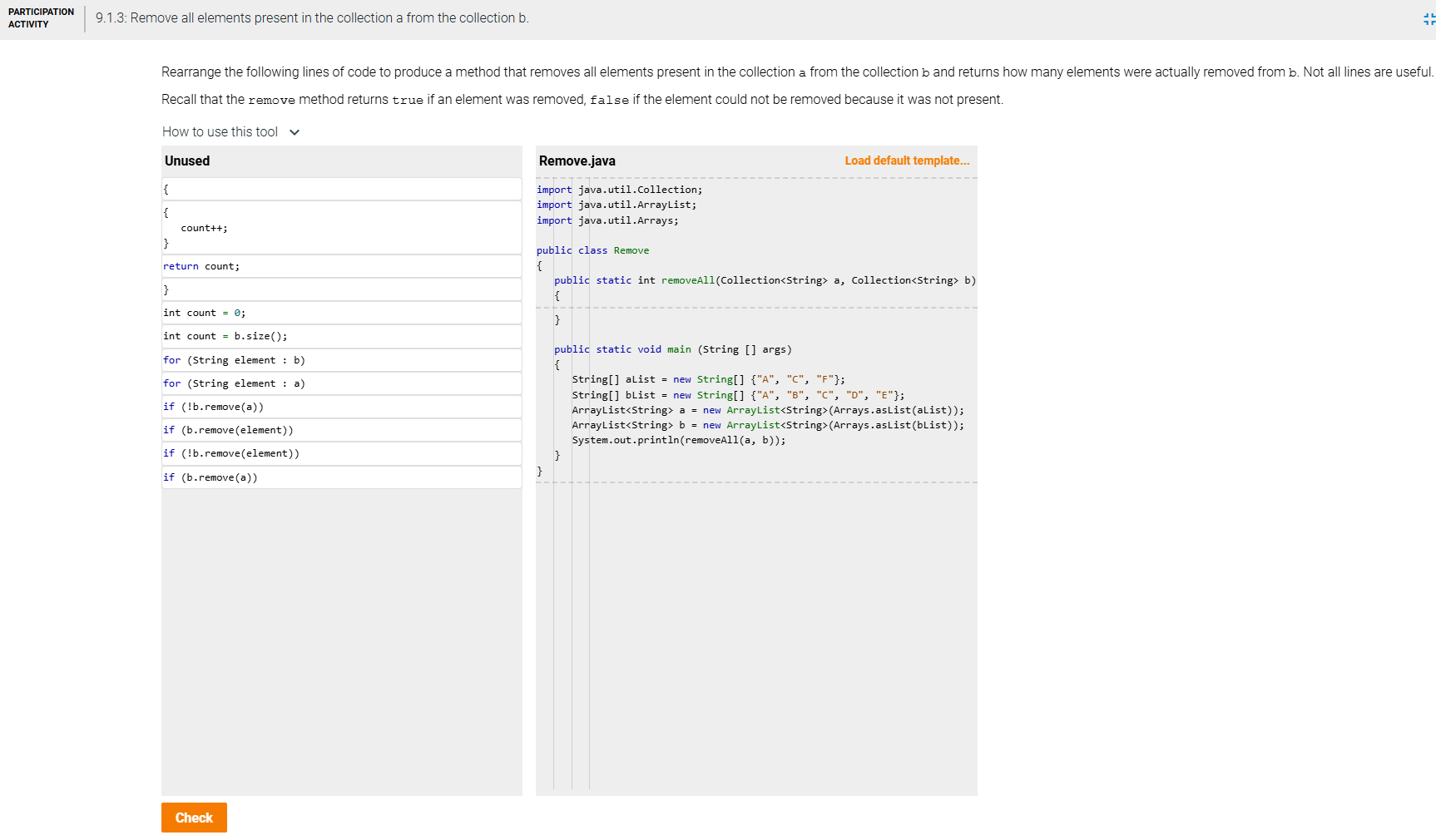Expand the 'How to use this tool' section
The image size is (1436, 840).
230,132
